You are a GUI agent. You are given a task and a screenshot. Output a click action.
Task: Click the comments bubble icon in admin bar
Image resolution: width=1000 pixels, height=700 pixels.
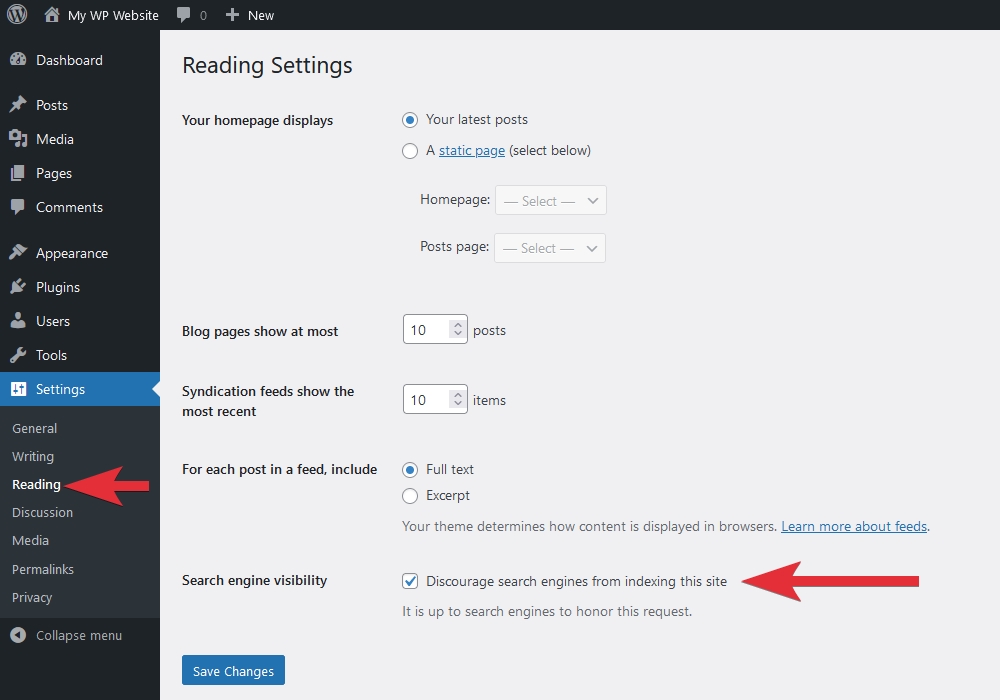pyautogui.click(x=183, y=15)
